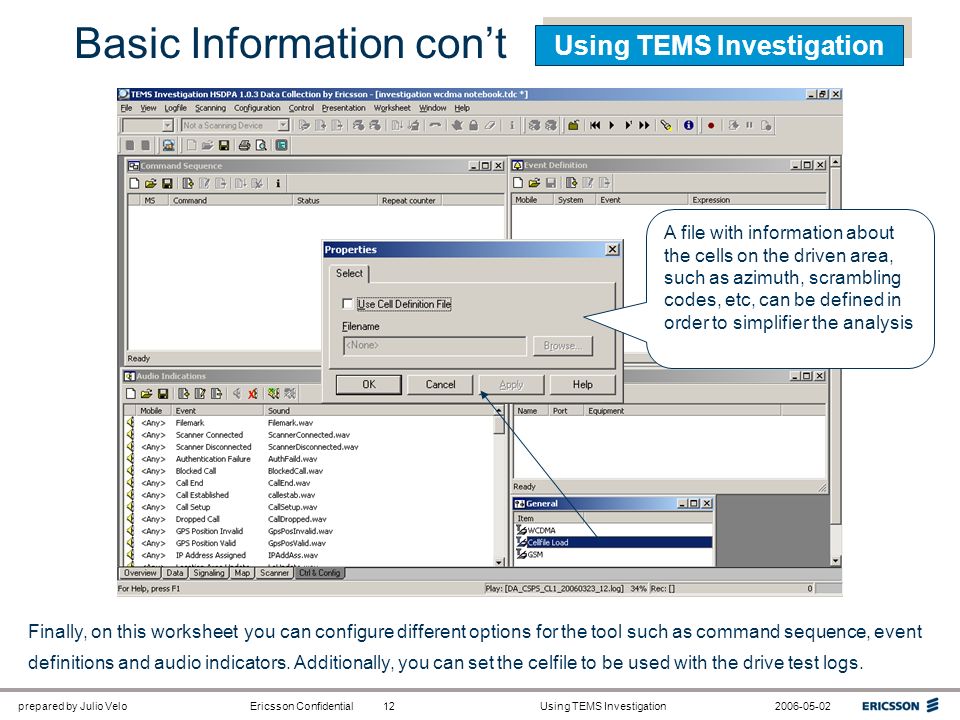Open the Presentation menu
This screenshot has width=960, height=720.
click(x=343, y=108)
